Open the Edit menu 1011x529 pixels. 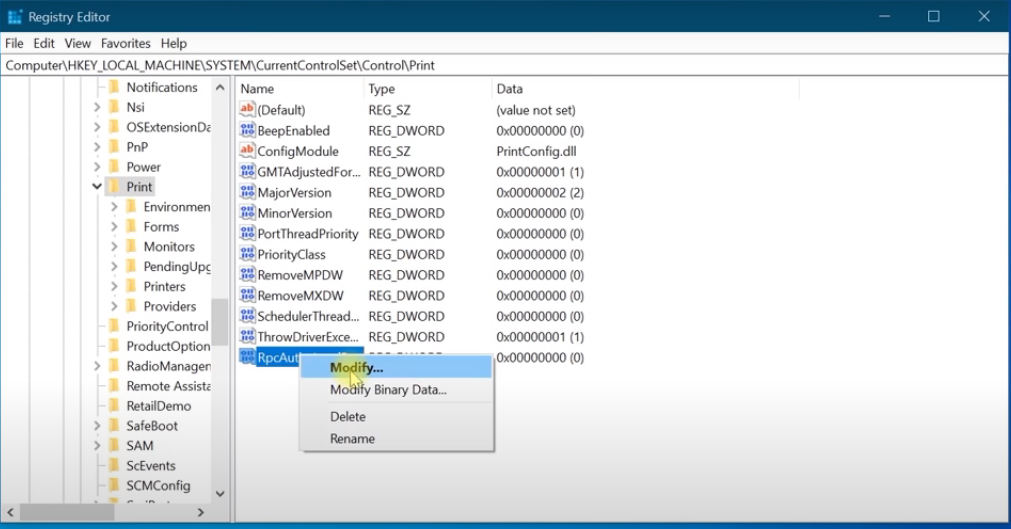(44, 43)
